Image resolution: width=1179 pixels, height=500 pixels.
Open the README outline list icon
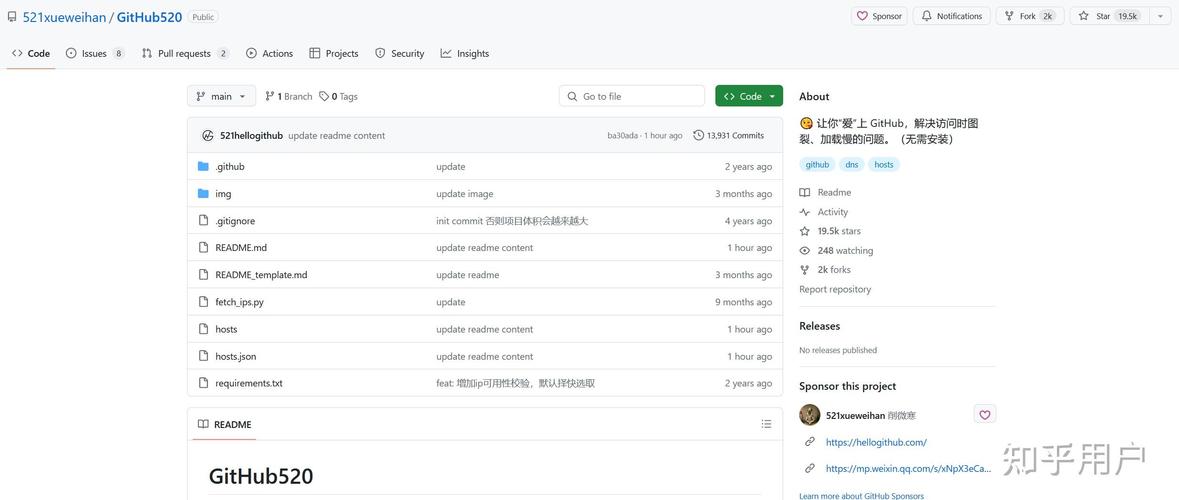click(x=766, y=424)
